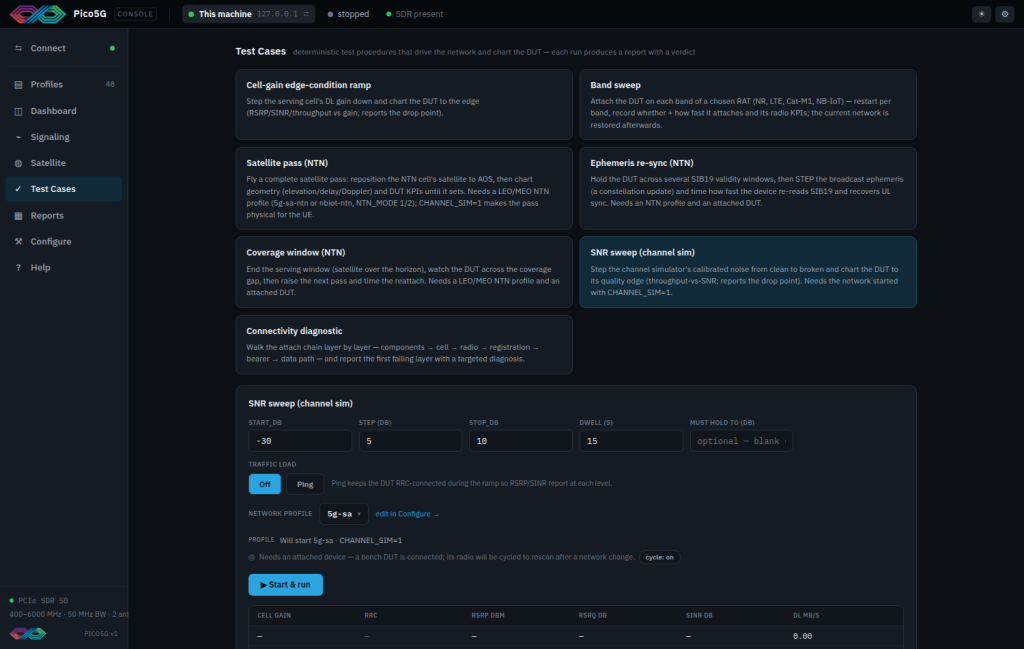Open the 5g-sa network profile dropdown
The width and height of the screenshot is (1024, 649).
coord(344,514)
